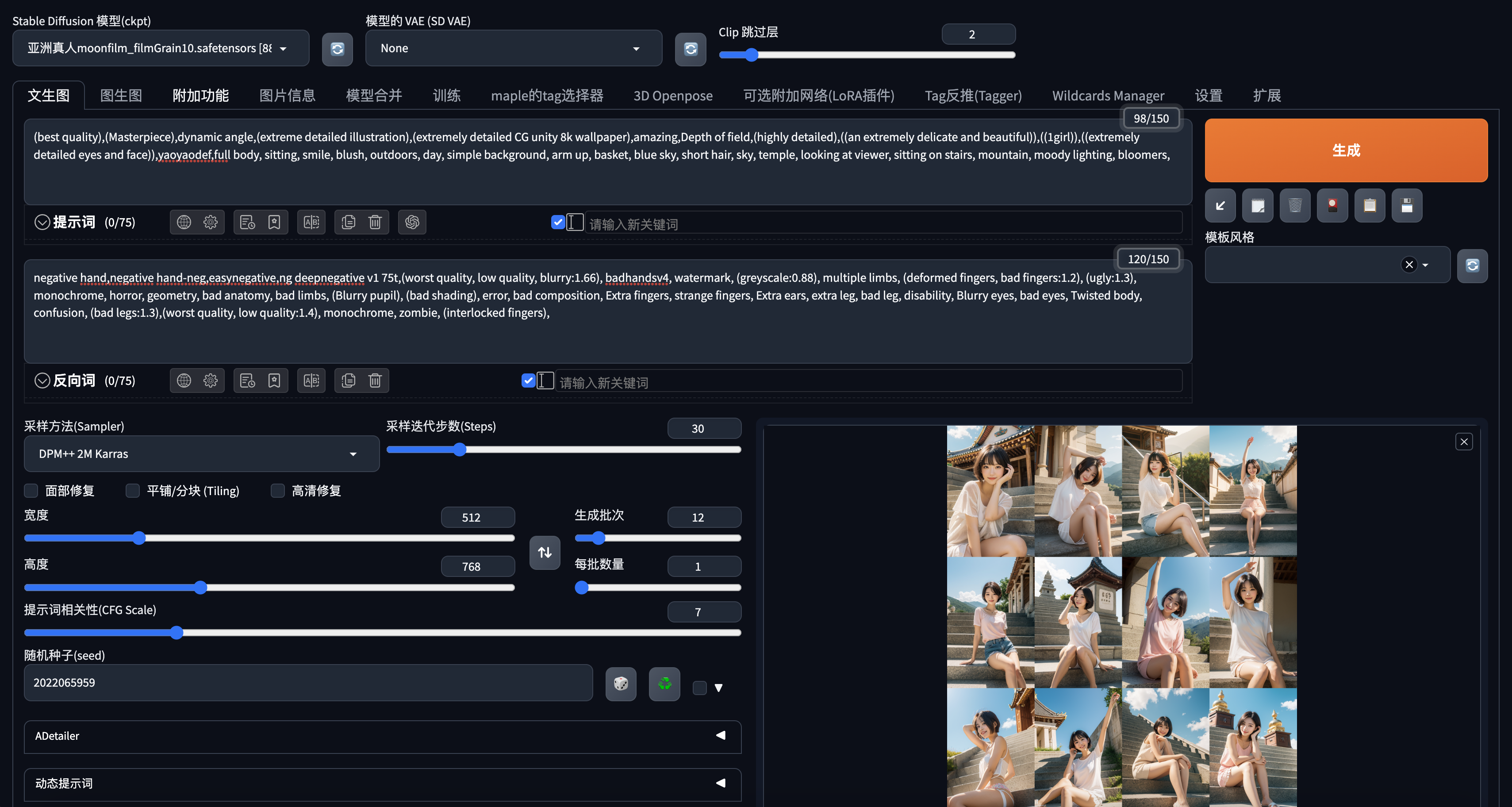Click the seed input field 2022065959
The height and width of the screenshot is (807, 1512).
[x=307, y=683]
